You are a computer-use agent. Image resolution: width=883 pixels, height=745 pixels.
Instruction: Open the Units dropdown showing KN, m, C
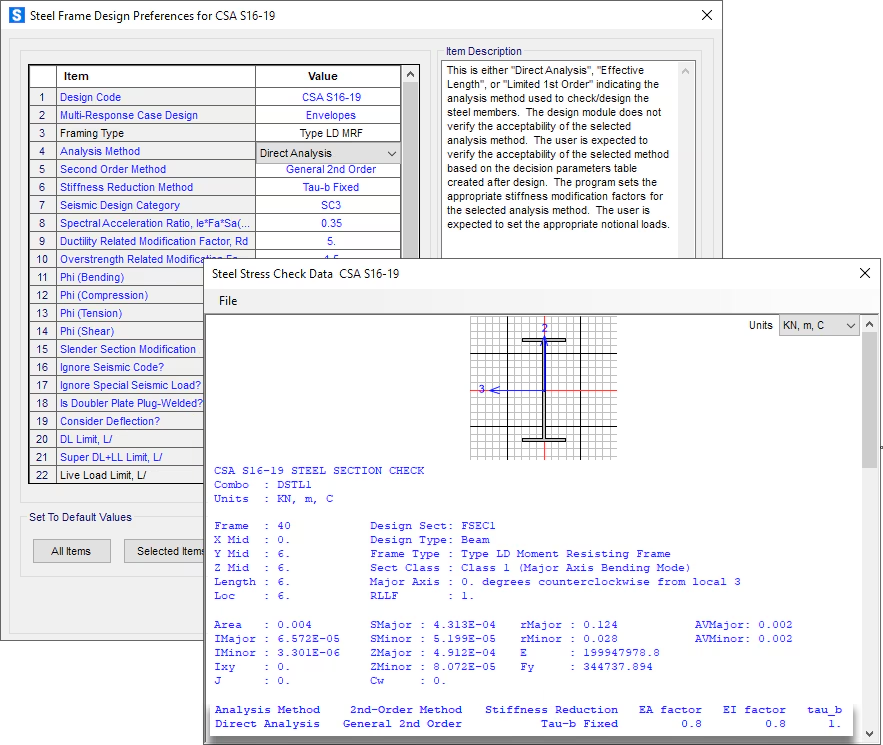818,326
